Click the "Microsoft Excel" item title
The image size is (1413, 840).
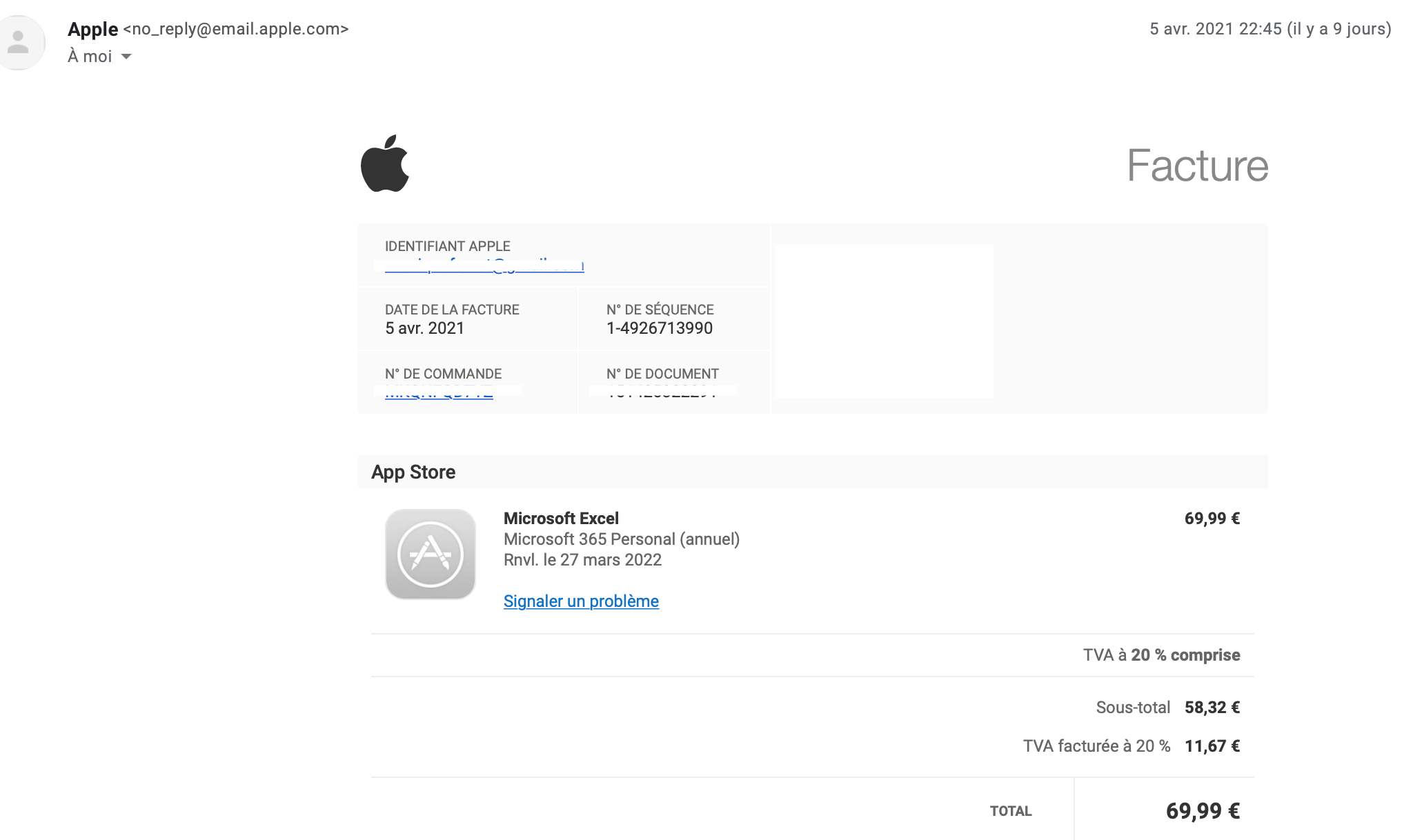point(561,519)
